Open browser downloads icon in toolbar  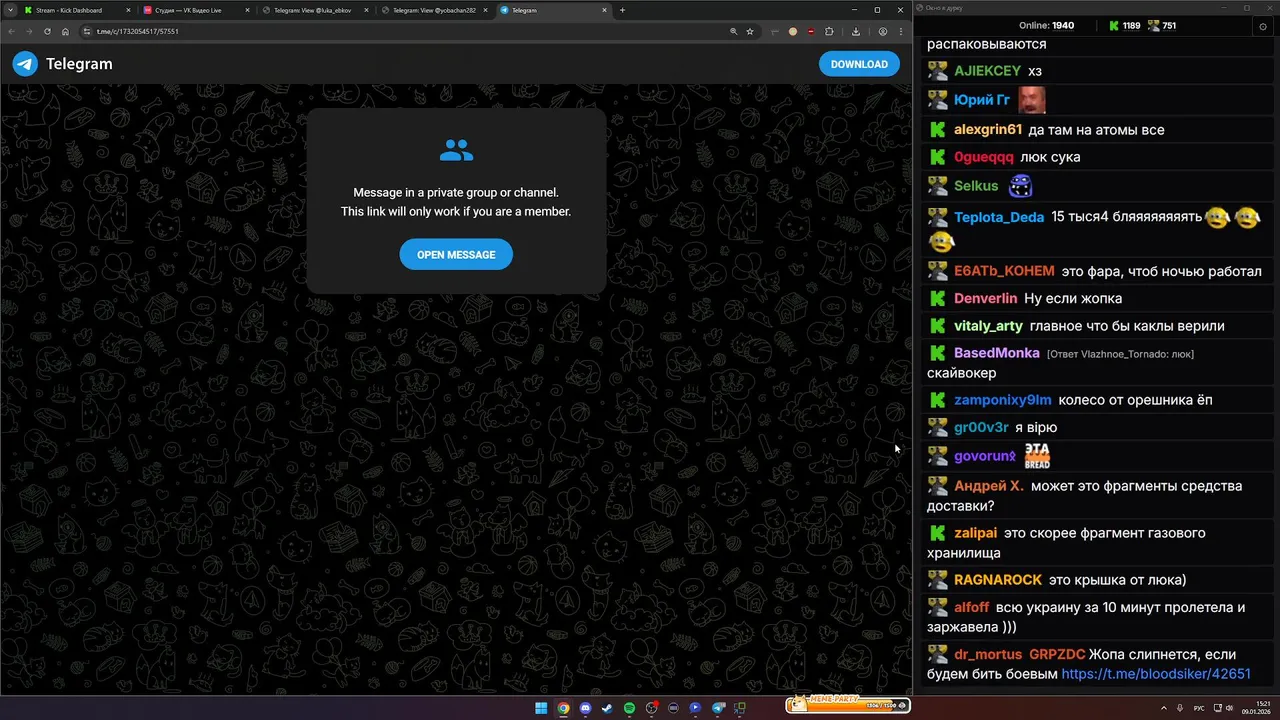[x=856, y=31]
